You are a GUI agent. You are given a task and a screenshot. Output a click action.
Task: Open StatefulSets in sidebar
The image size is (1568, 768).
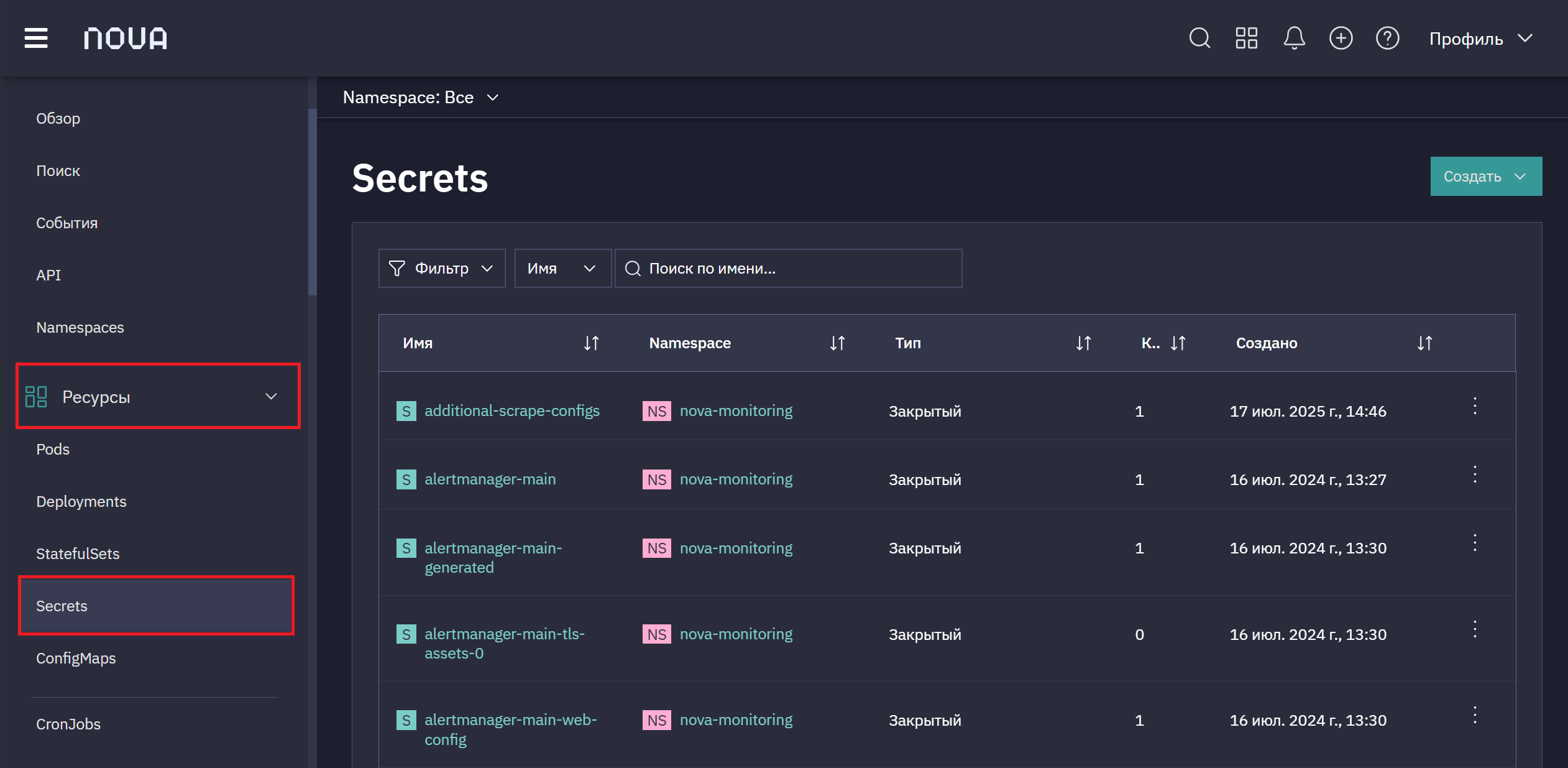[x=78, y=553]
